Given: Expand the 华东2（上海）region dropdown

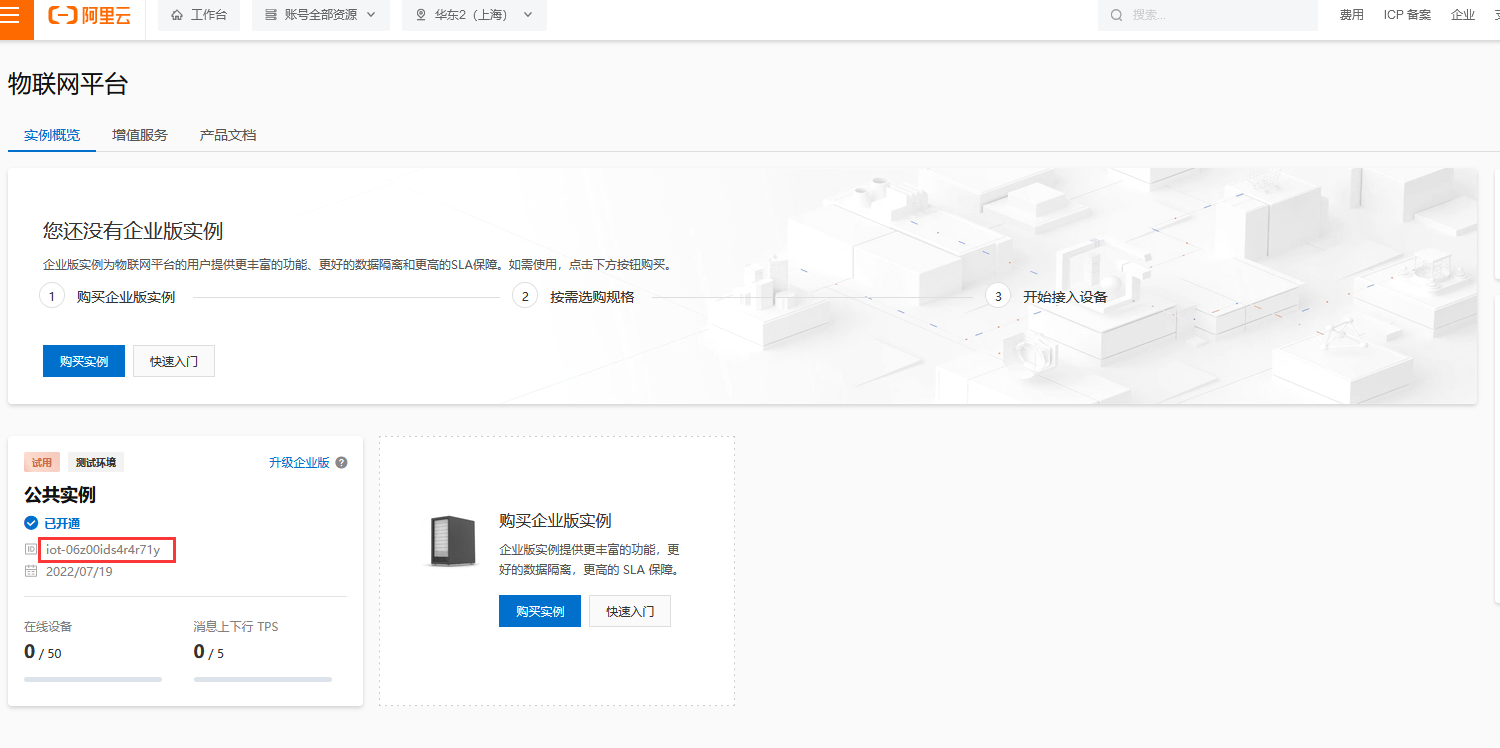Looking at the screenshot, I should (x=474, y=15).
